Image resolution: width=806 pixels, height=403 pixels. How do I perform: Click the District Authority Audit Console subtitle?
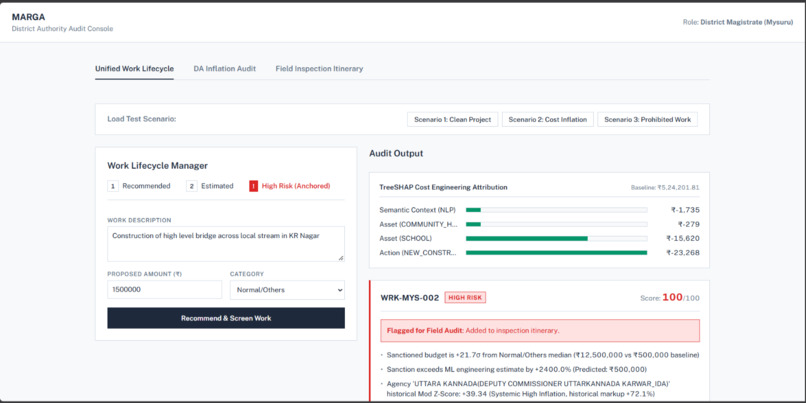pos(62,29)
